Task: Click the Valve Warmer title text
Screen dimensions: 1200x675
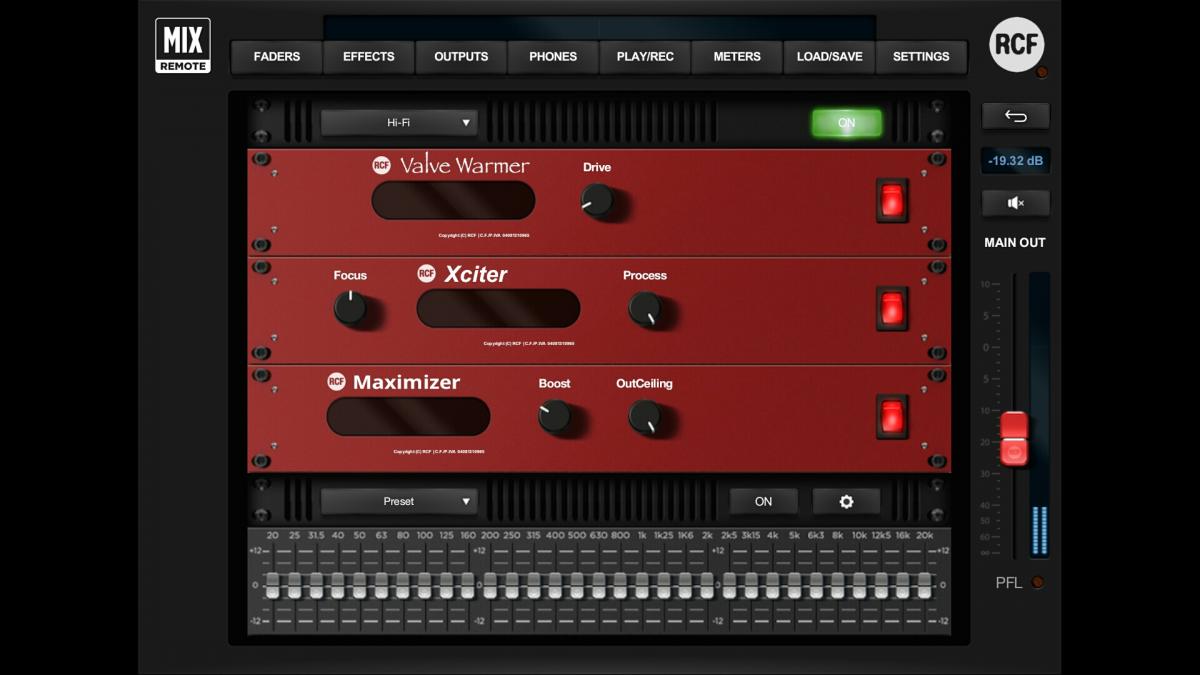Action: (464, 165)
